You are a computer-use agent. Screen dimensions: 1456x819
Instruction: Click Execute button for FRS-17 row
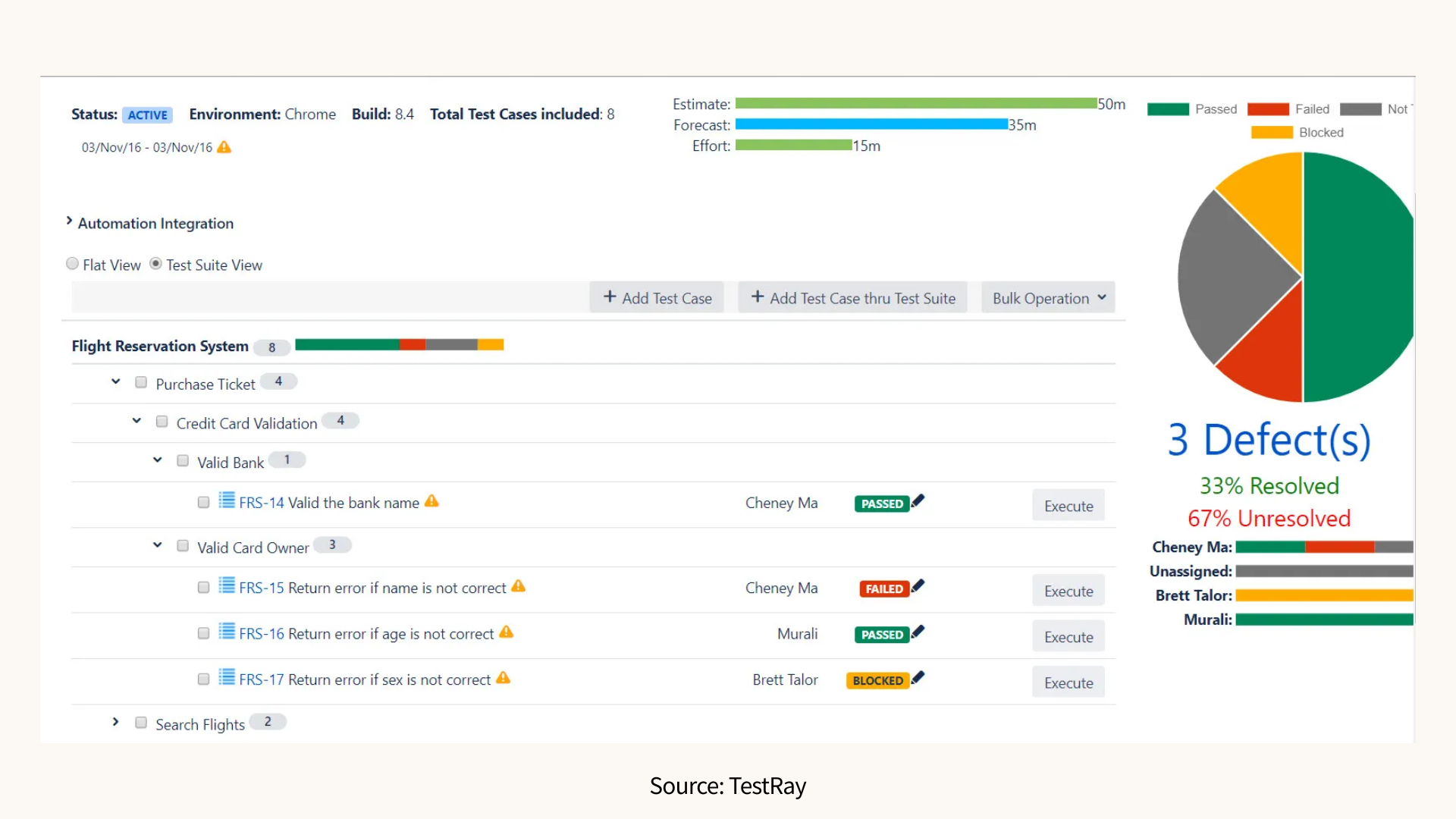[1068, 682]
